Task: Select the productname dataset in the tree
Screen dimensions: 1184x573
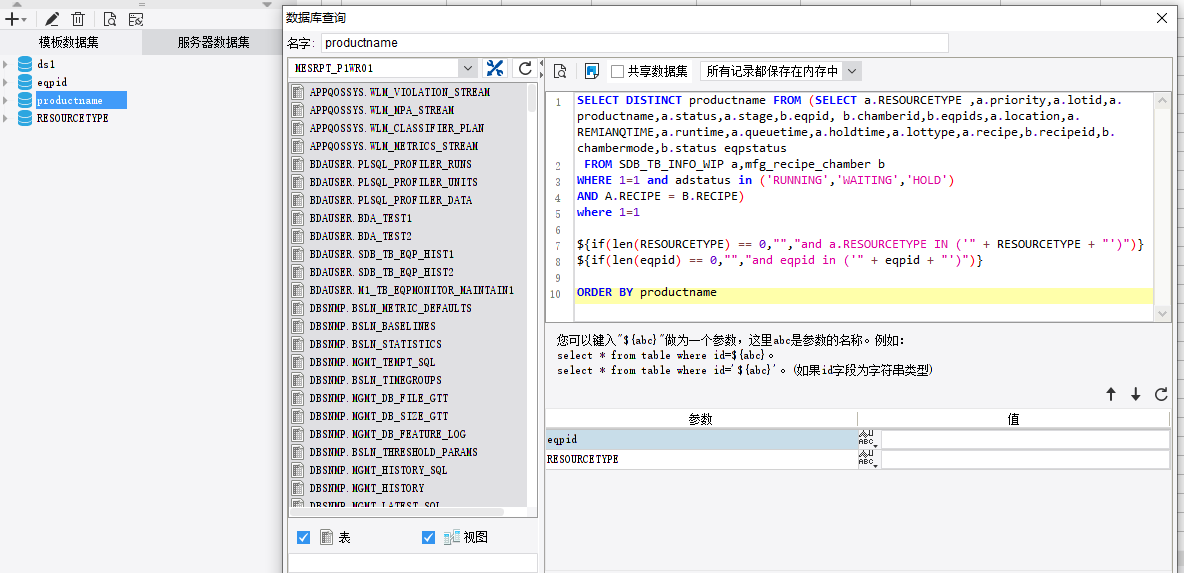Action: coord(81,100)
